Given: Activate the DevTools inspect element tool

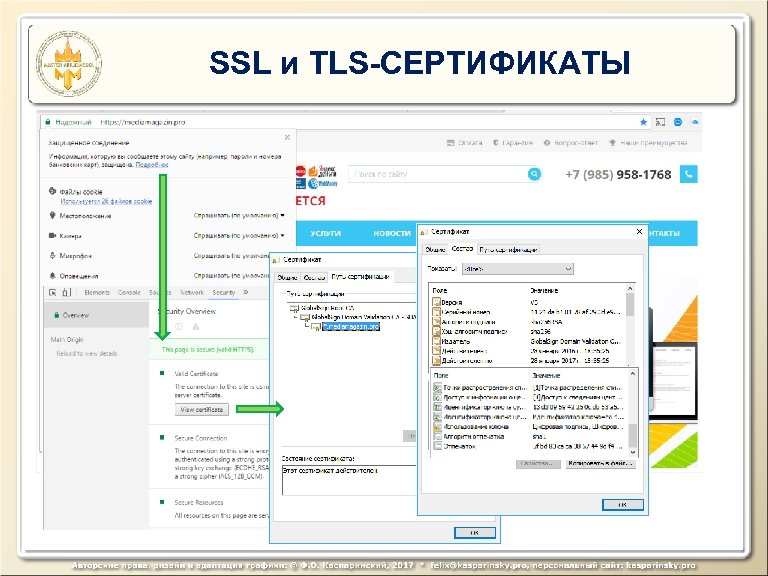Looking at the screenshot, I should (x=52, y=292).
